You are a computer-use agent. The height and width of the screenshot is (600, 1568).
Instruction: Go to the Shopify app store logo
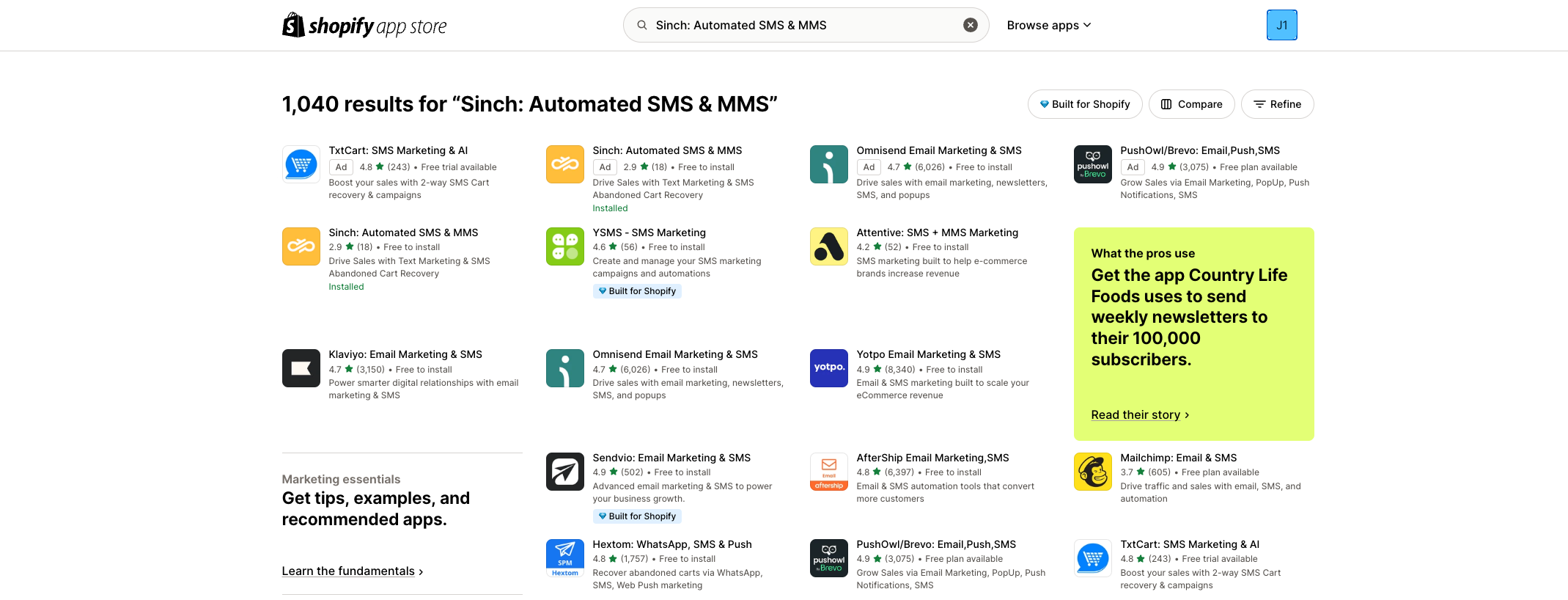pyautogui.click(x=364, y=26)
